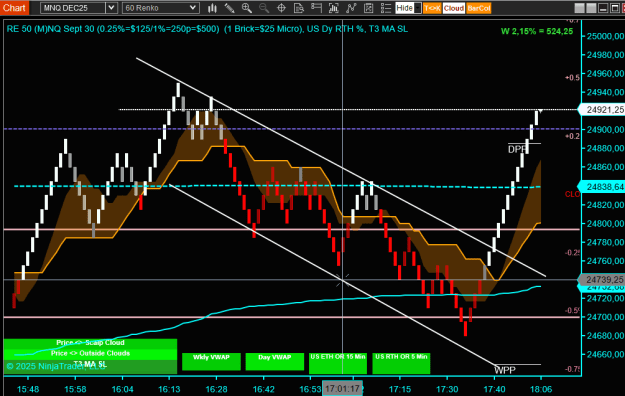Open the chart trader icon
The image size is (625, 396).
pyautogui.click(x=316, y=8)
